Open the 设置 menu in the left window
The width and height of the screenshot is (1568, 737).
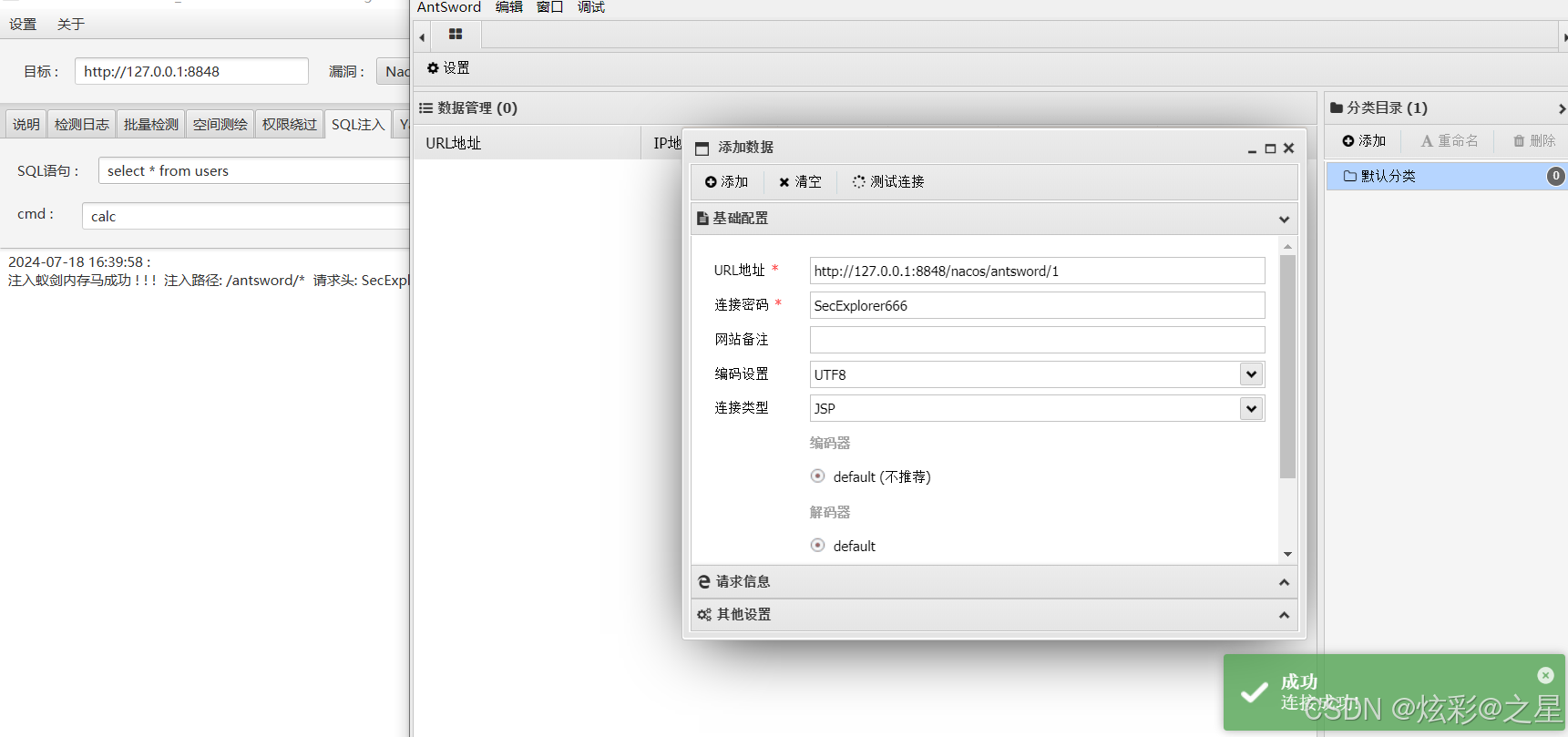point(24,25)
